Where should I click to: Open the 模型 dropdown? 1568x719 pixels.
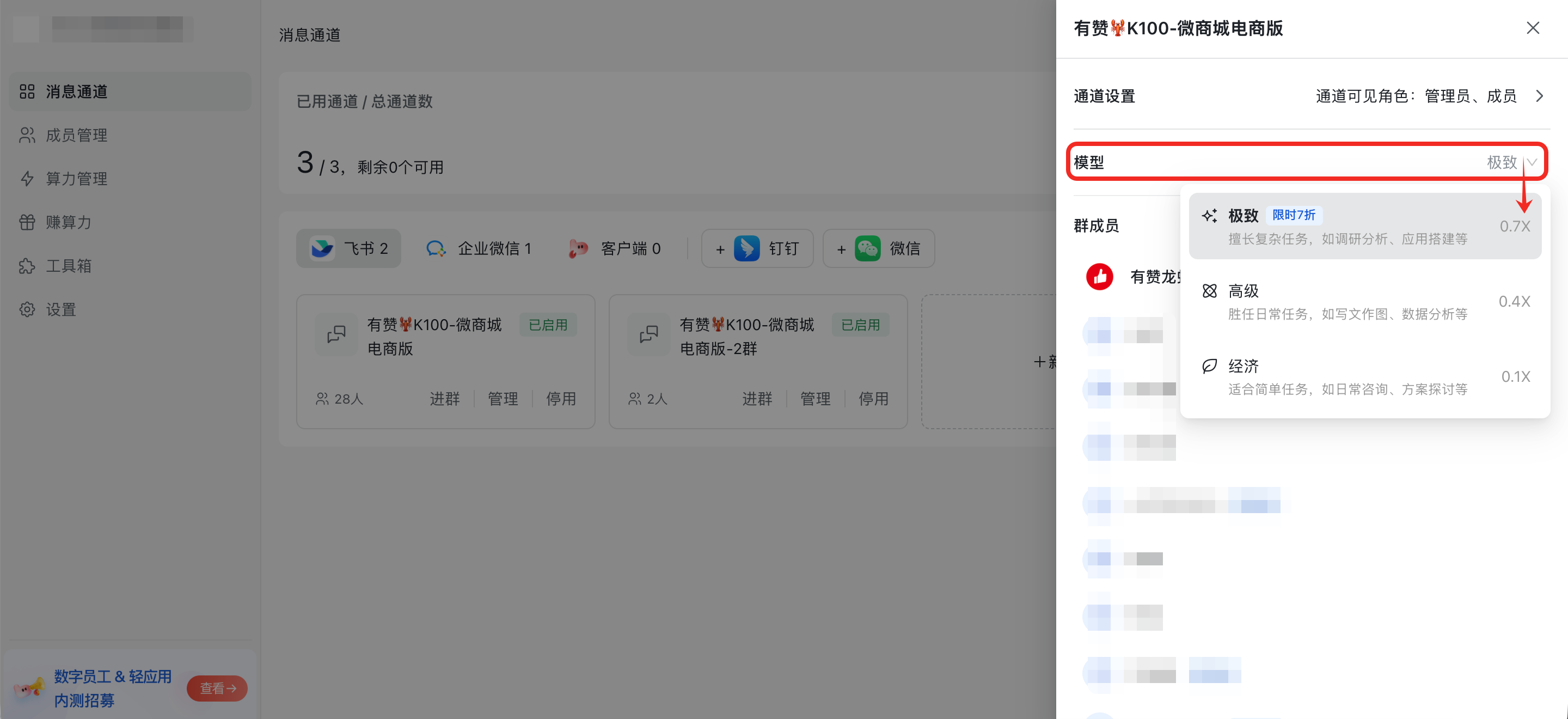click(1307, 162)
